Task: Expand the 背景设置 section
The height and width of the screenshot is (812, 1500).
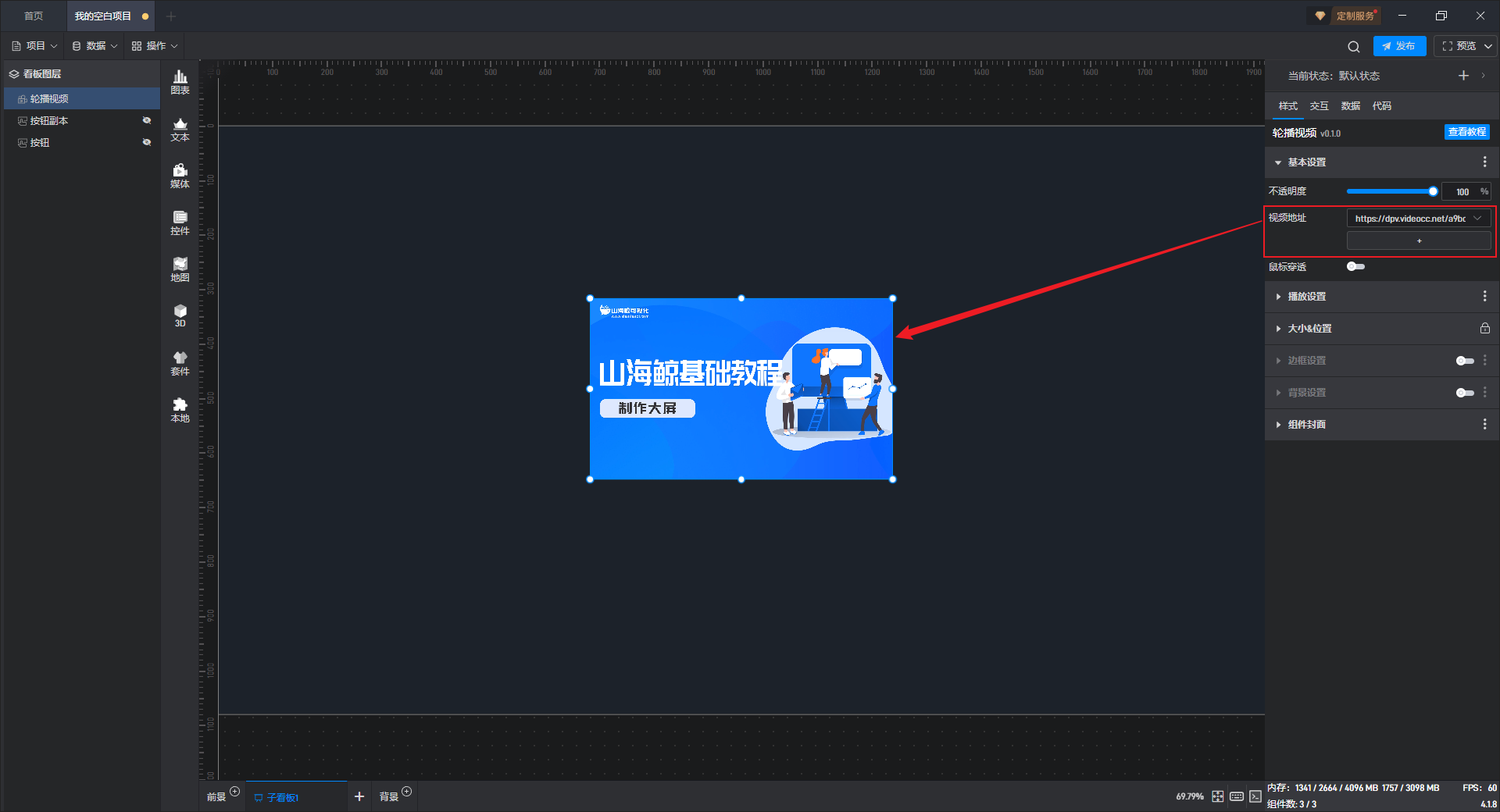Action: [1278, 393]
